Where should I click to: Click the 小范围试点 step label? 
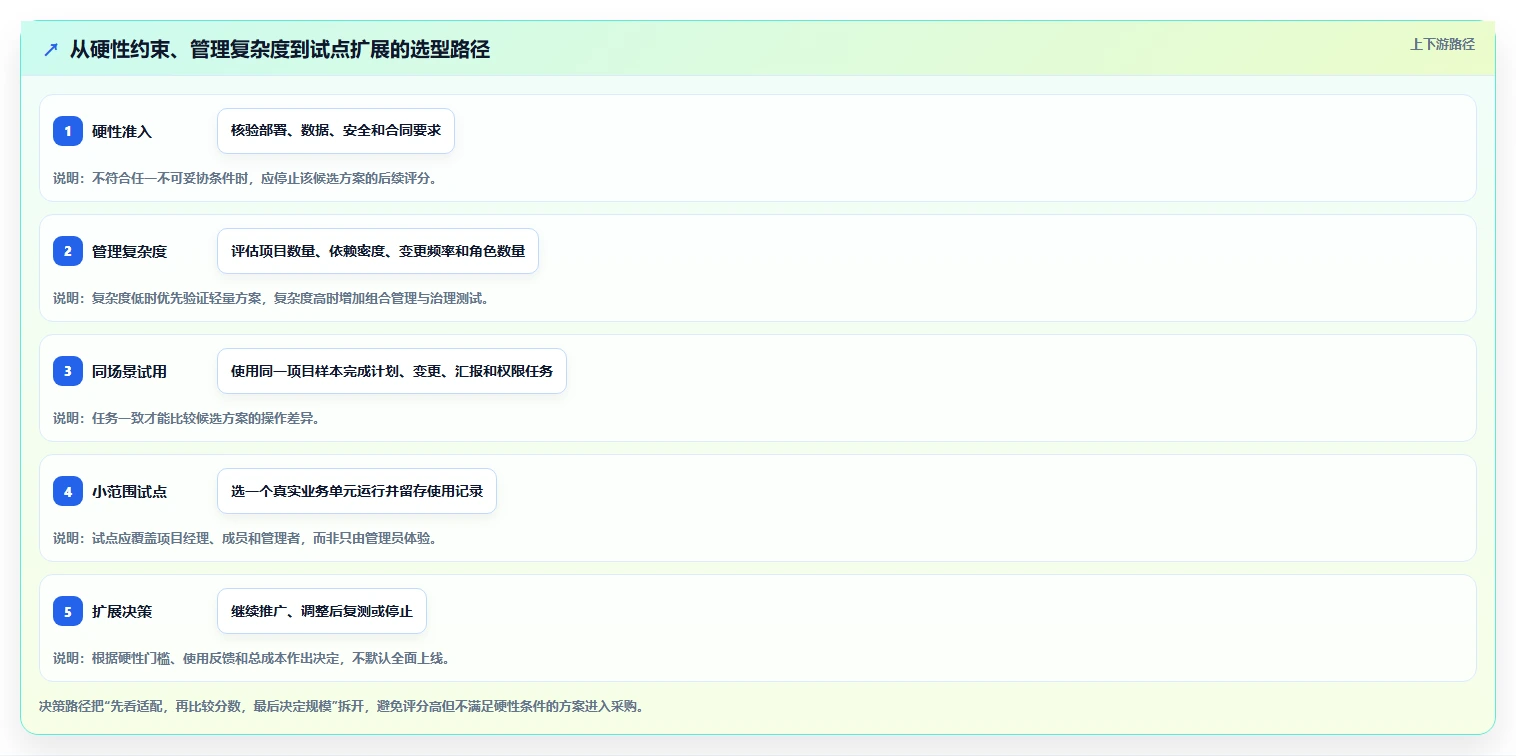pos(129,491)
